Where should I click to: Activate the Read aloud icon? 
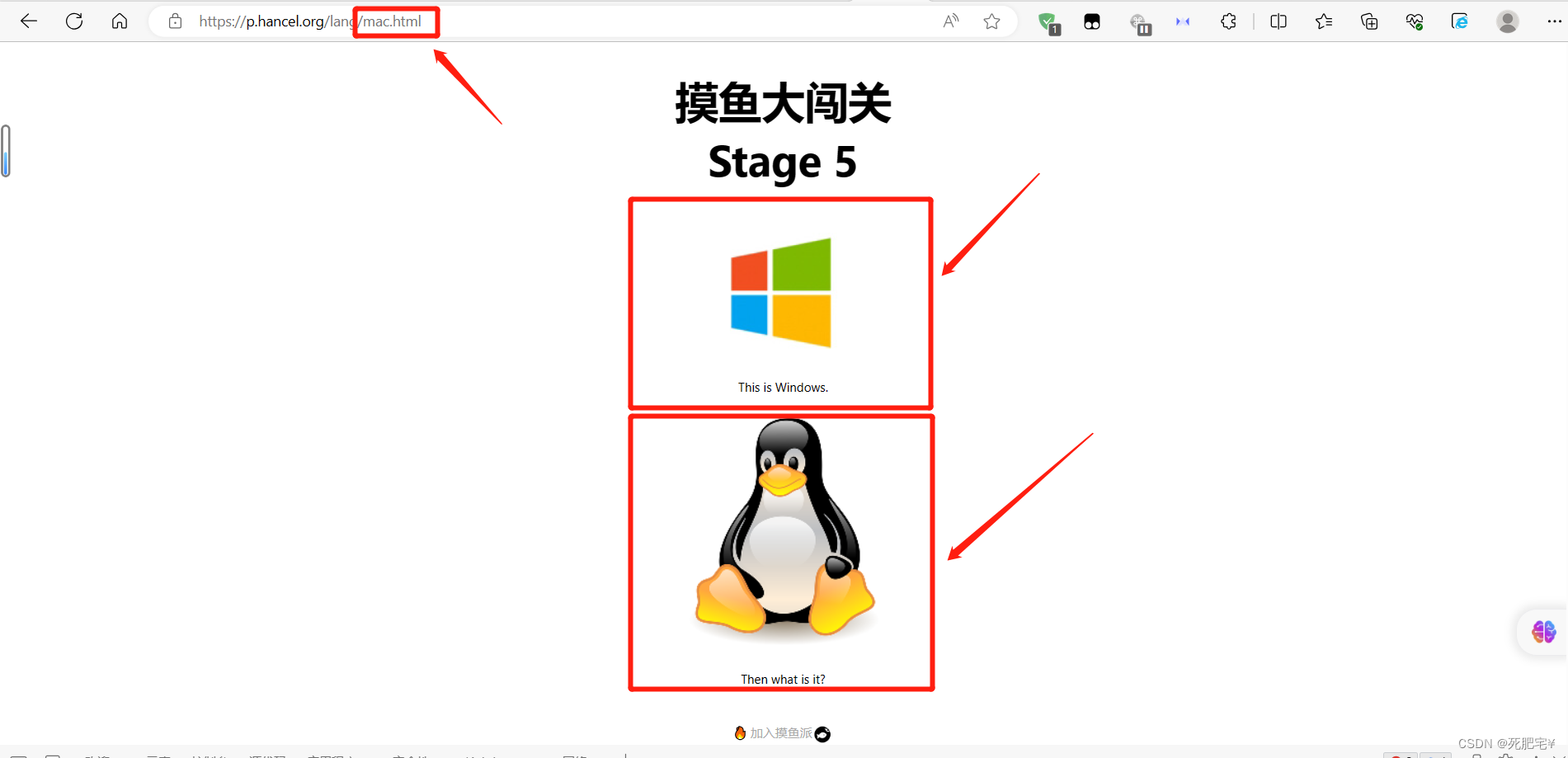point(951,21)
